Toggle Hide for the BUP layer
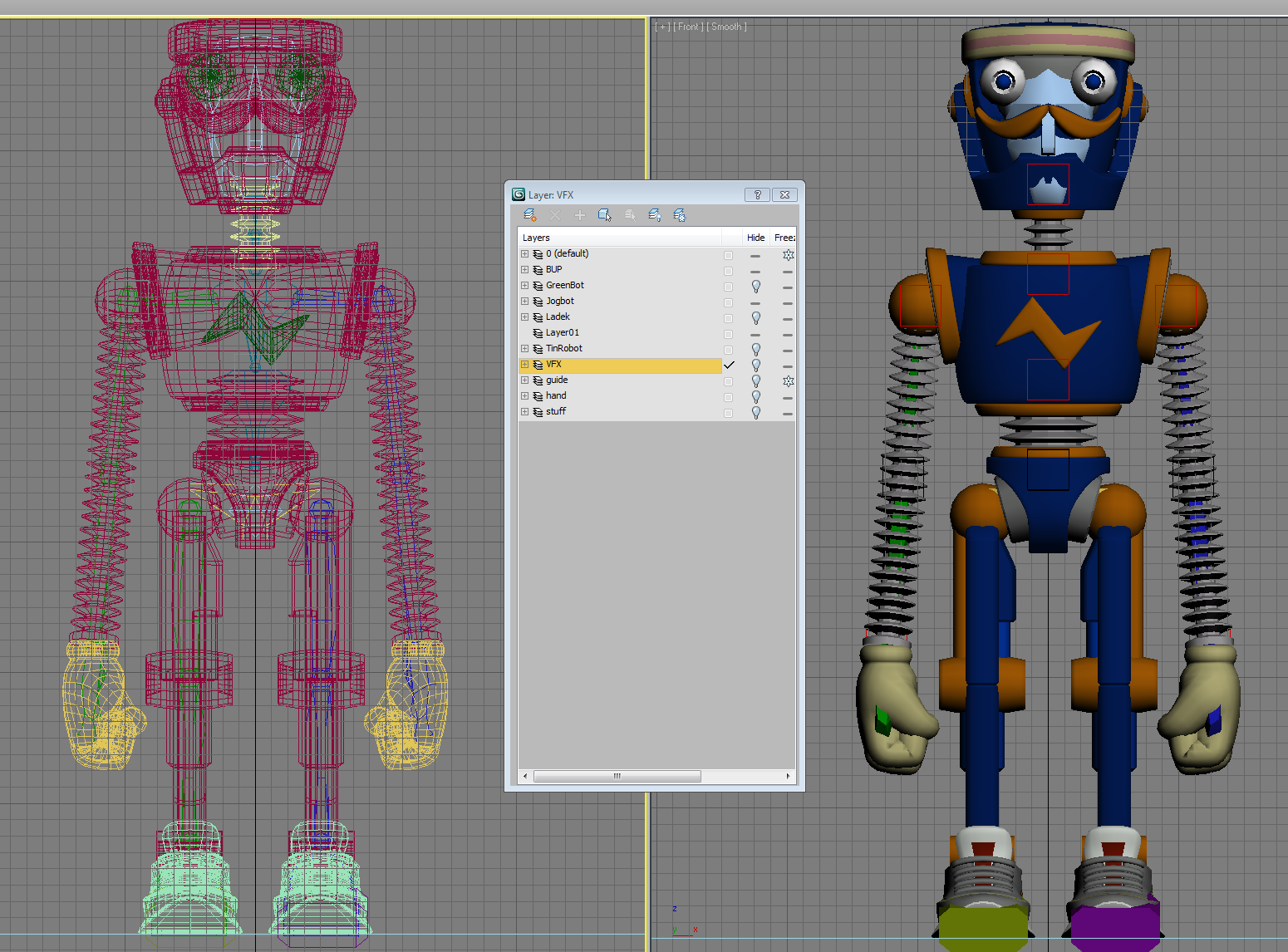Image resolution: width=1288 pixels, height=952 pixels. [x=755, y=271]
